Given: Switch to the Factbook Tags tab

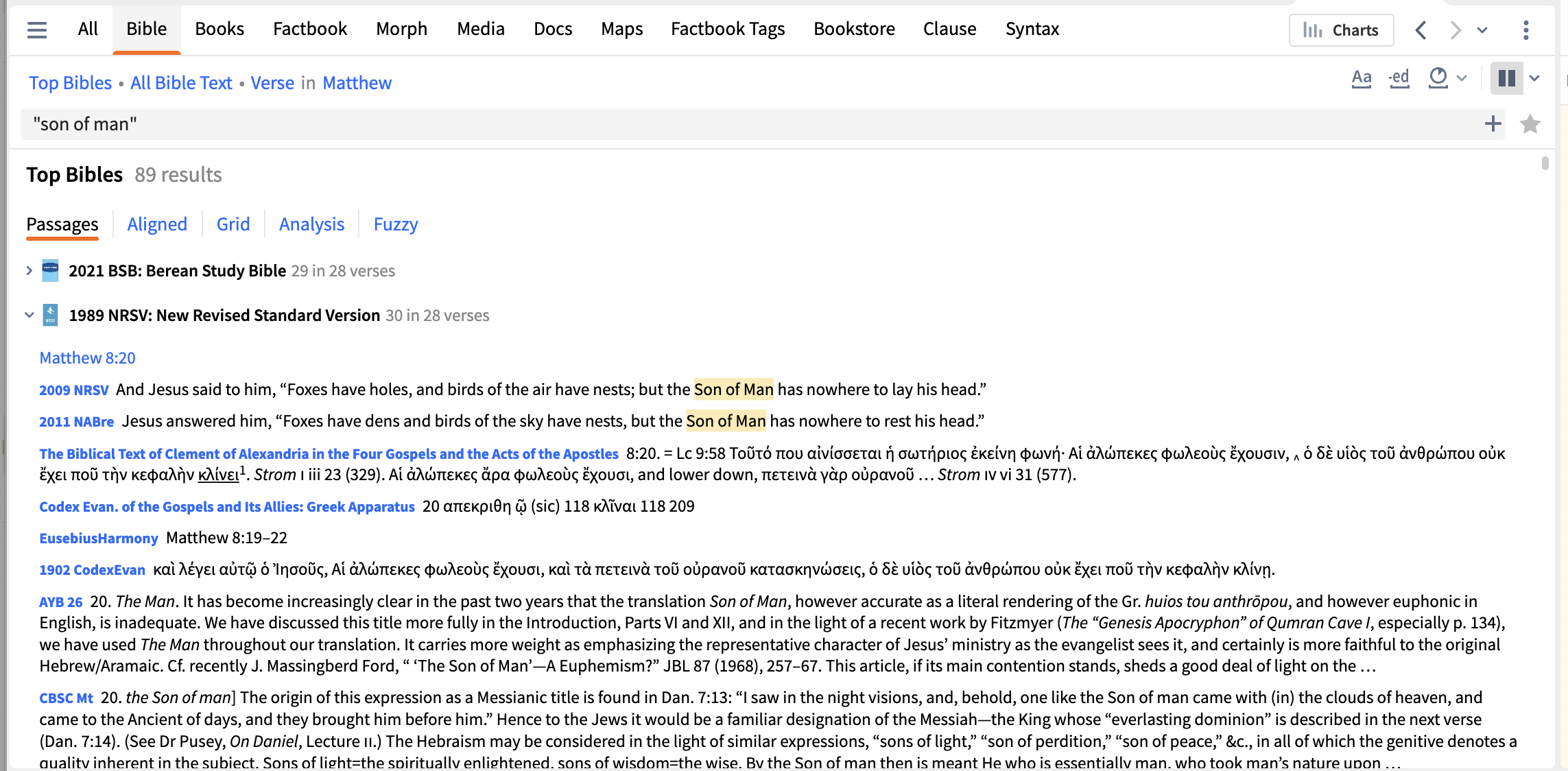Looking at the screenshot, I should 727,28.
